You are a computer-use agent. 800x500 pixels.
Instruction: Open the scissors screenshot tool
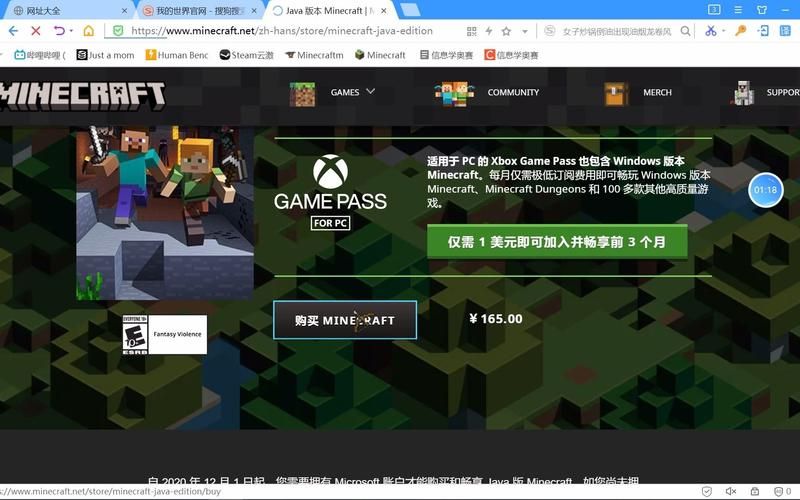711,31
